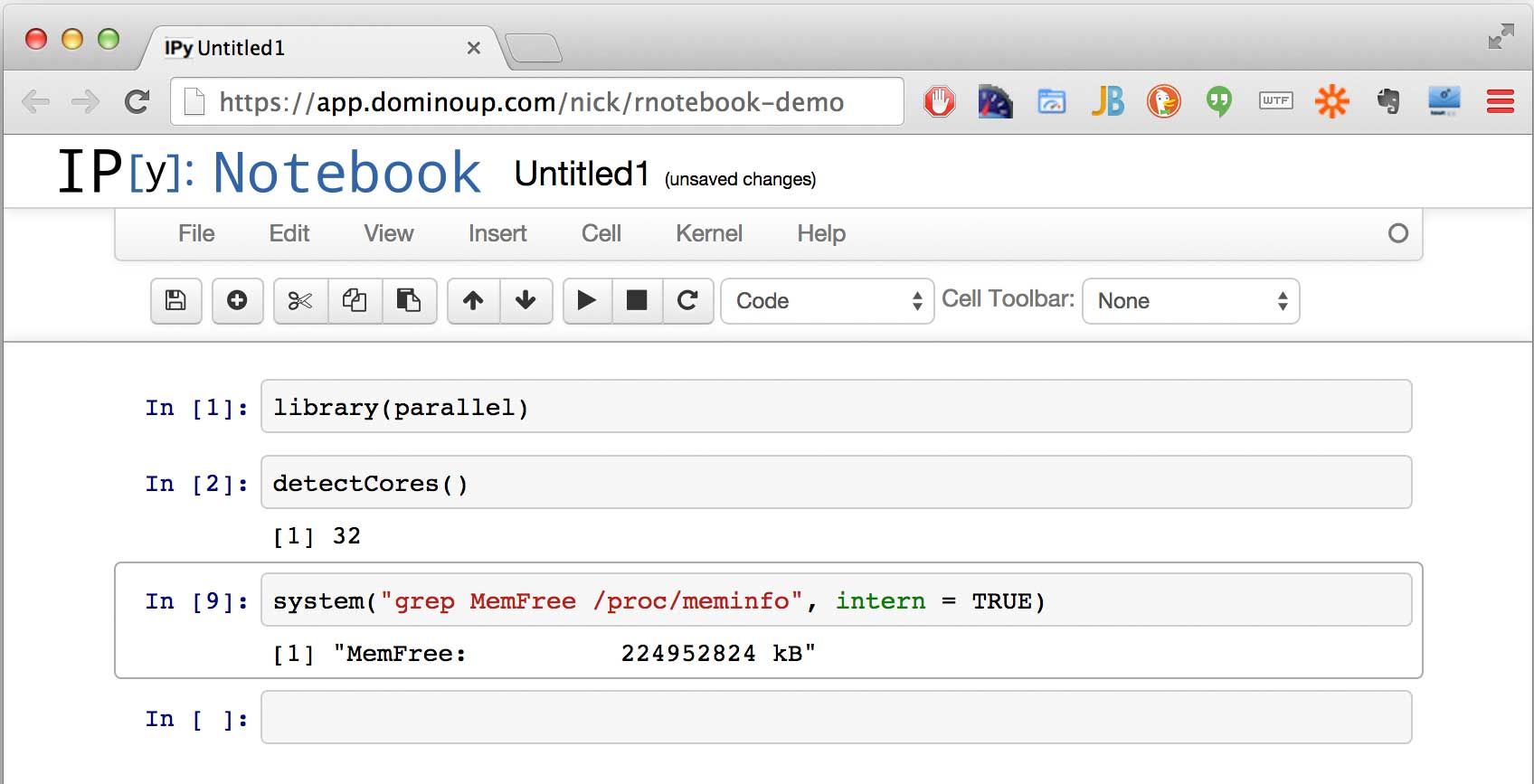
Task: Click the detectCores() code cell
Action: [836, 482]
